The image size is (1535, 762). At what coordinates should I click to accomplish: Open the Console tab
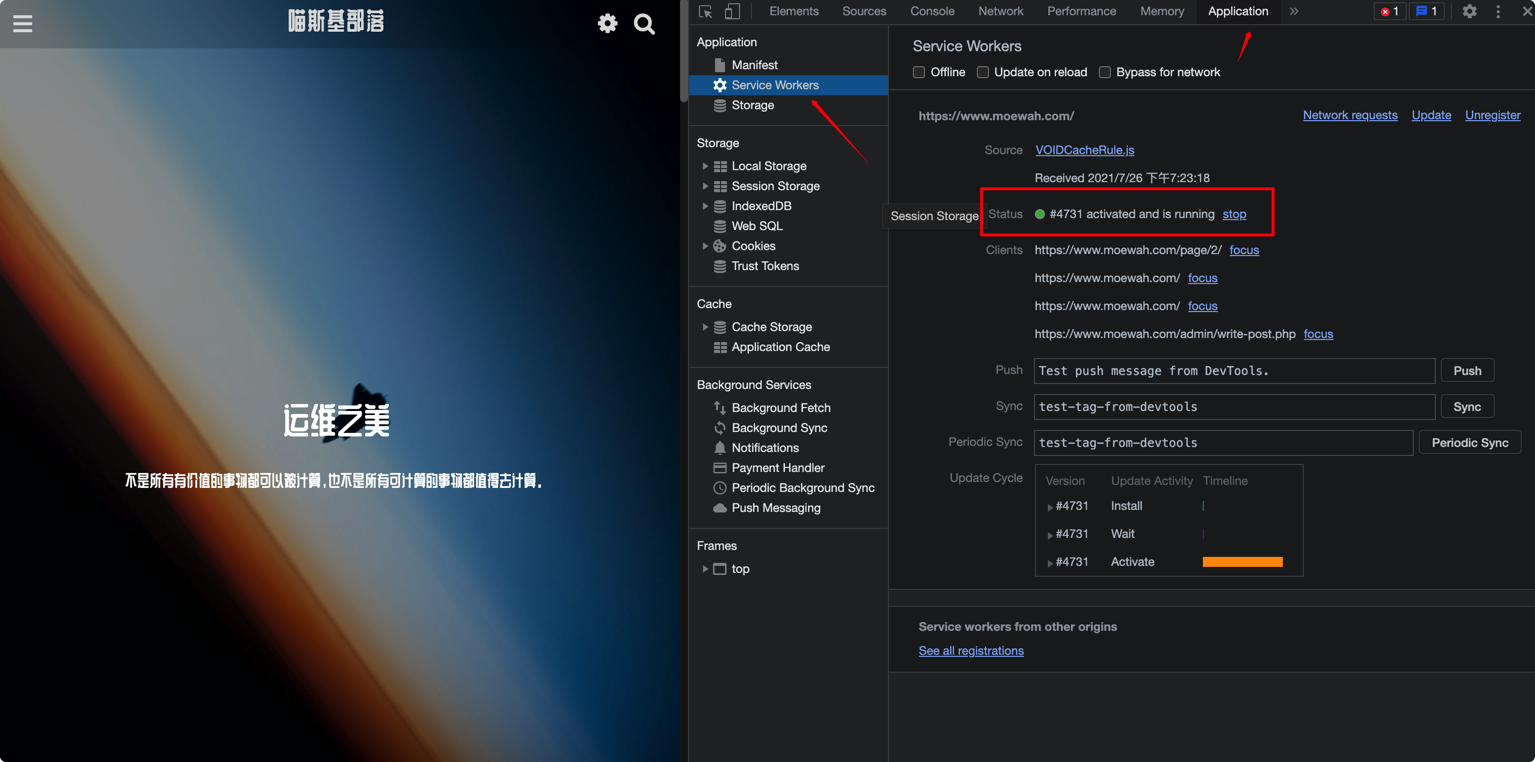[932, 12]
